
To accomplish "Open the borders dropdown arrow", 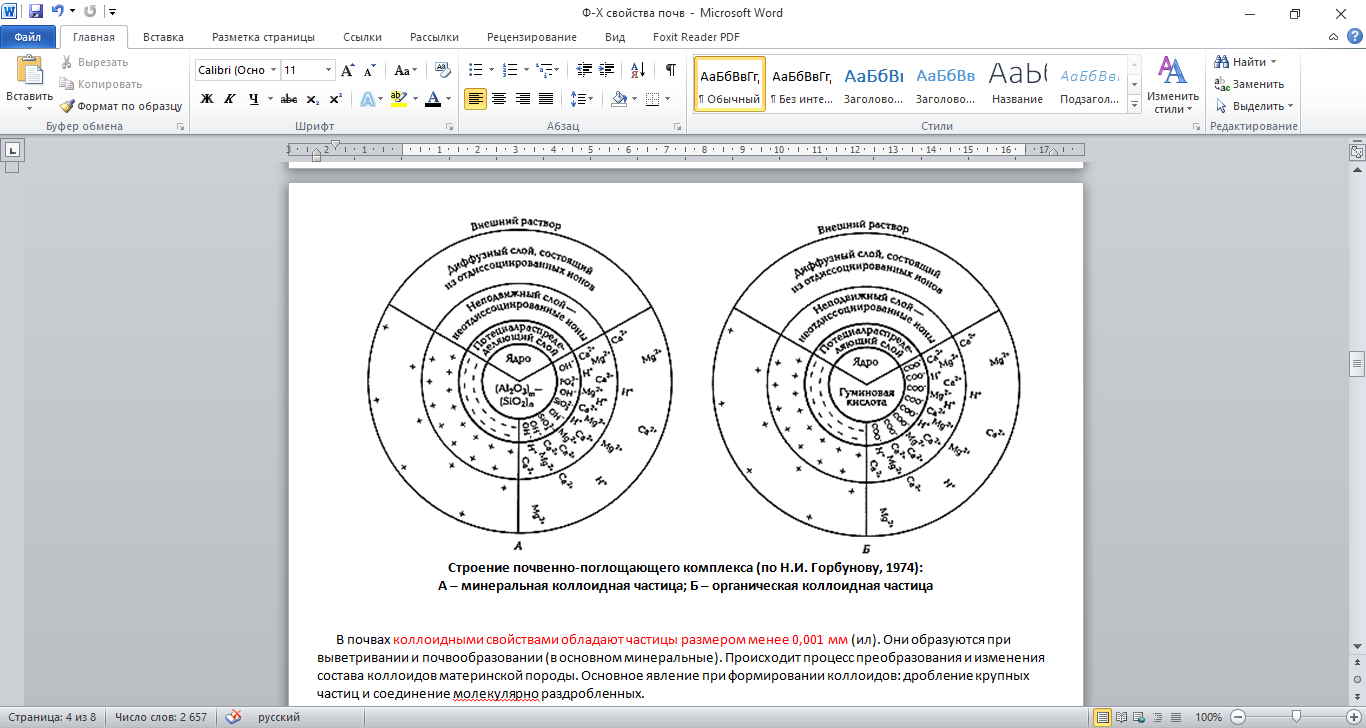I will point(668,99).
